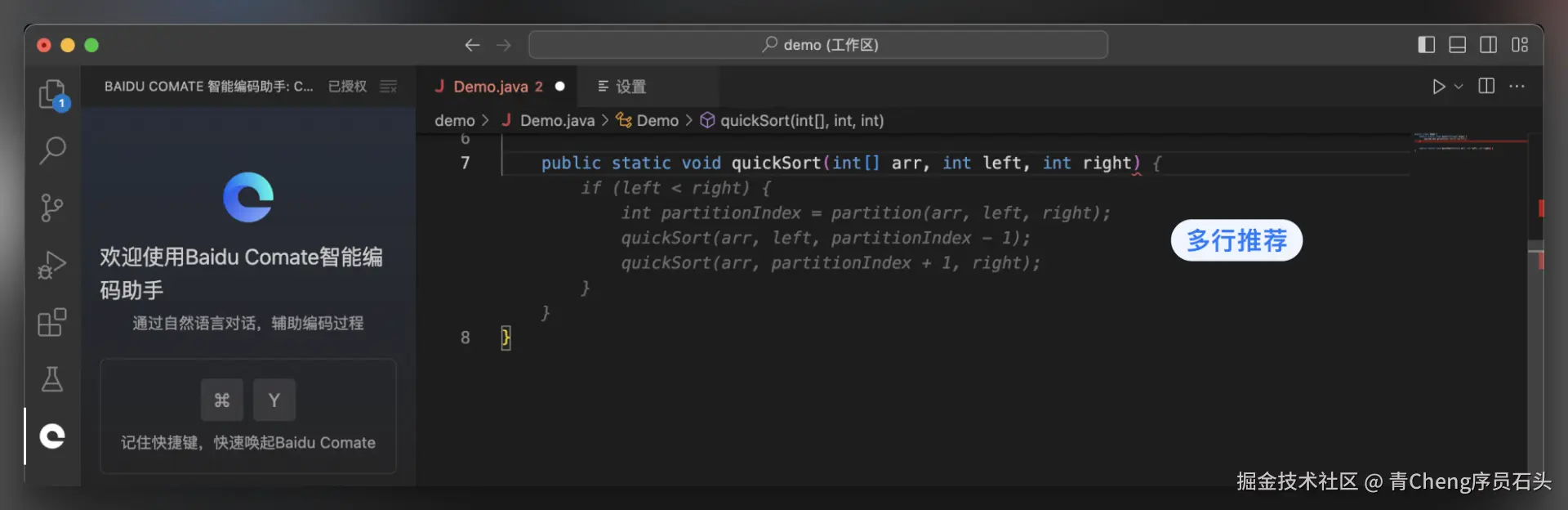Click the Baidu Comate logo
The width and height of the screenshot is (1568, 510).
pos(248,197)
